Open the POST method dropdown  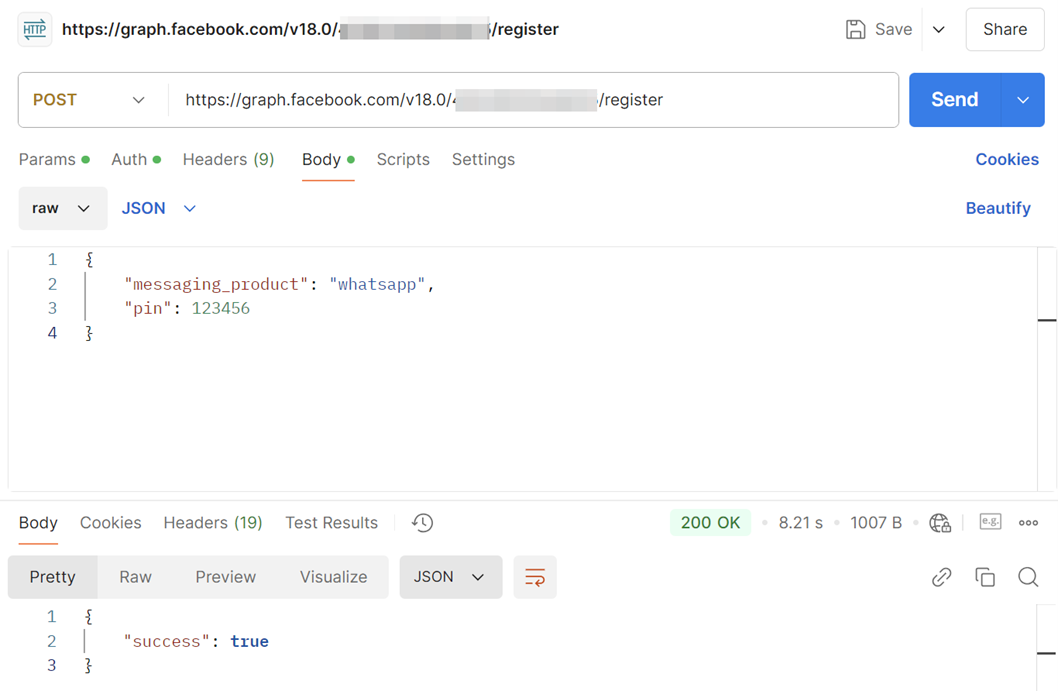pyautogui.click(x=89, y=100)
